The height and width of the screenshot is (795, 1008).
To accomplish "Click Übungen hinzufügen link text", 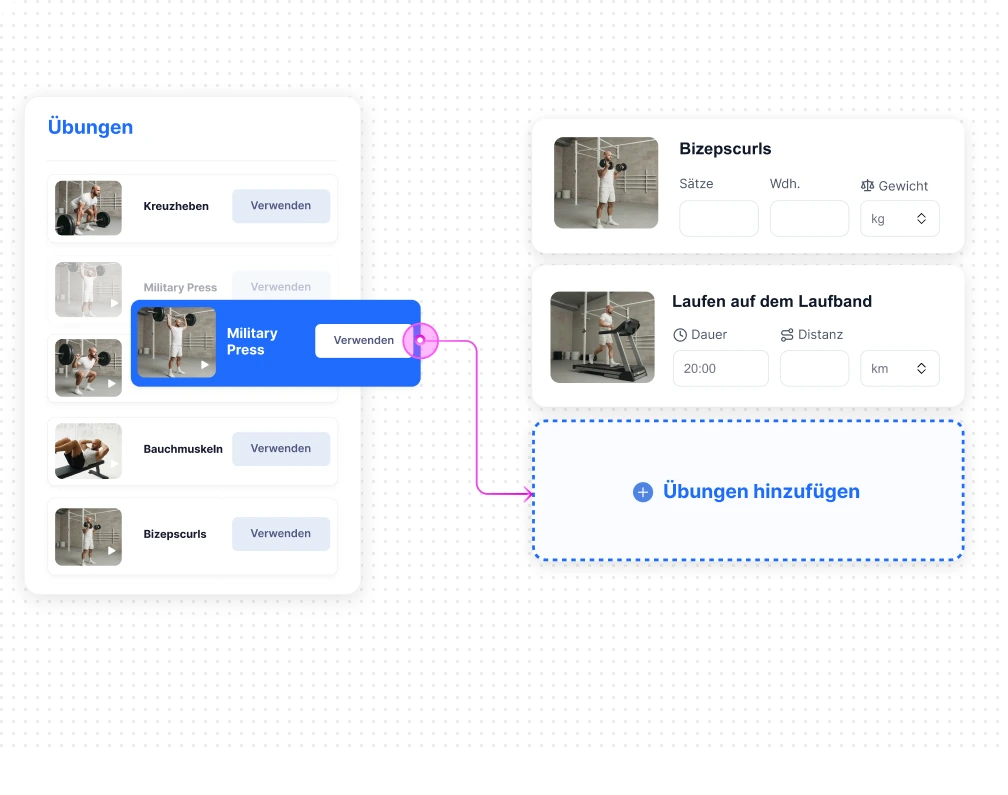I will click(x=761, y=491).
